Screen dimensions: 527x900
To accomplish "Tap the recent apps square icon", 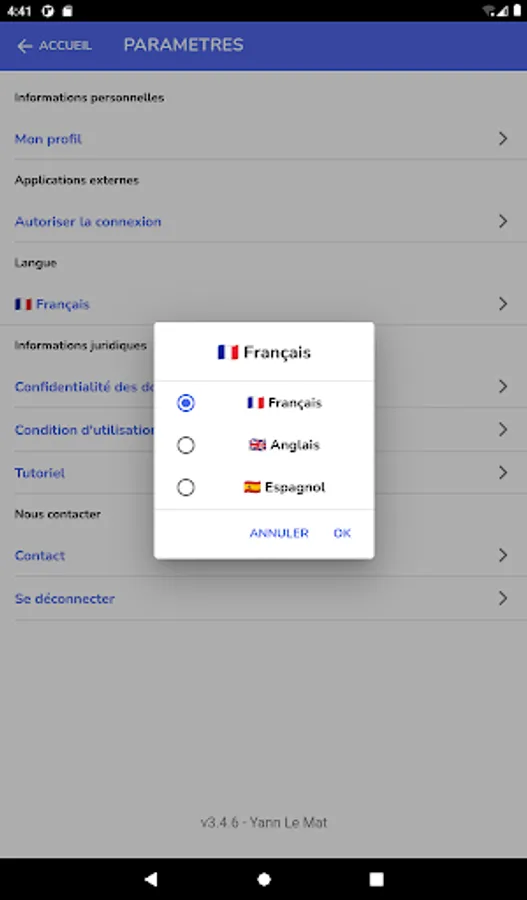I will click(x=376, y=879).
